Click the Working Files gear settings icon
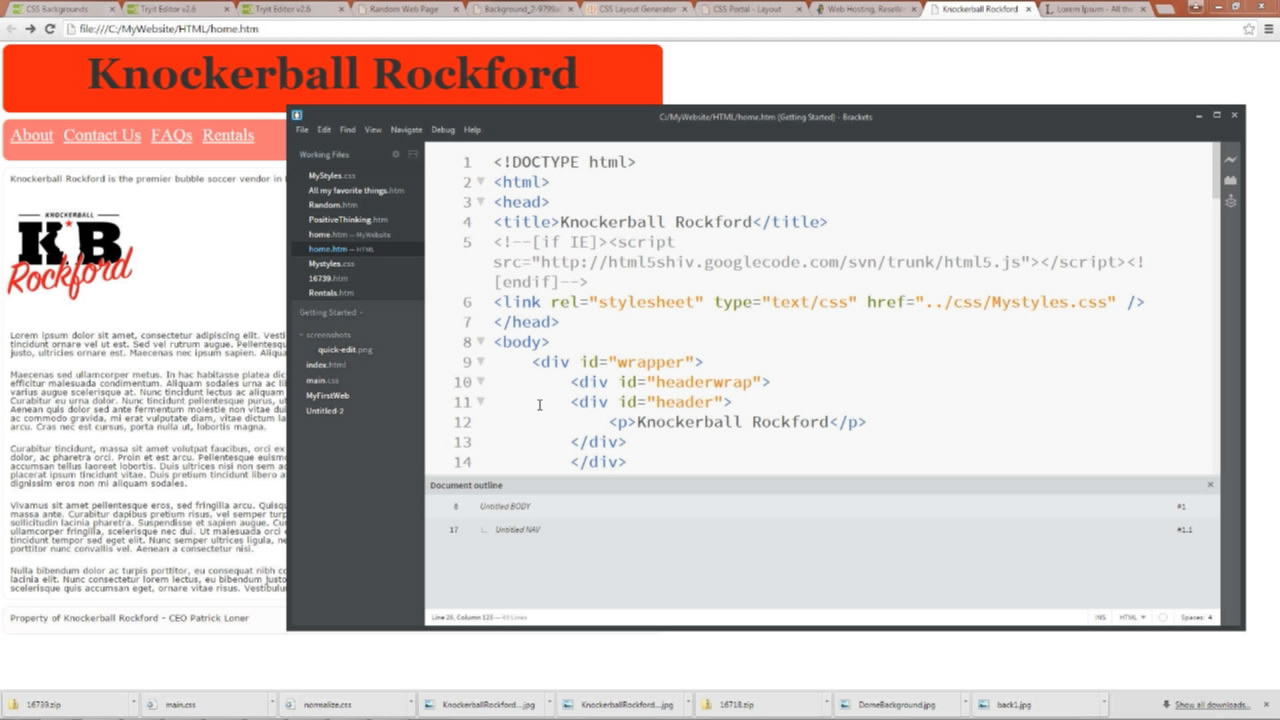This screenshot has width=1280, height=720. pyautogui.click(x=396, y=155)
